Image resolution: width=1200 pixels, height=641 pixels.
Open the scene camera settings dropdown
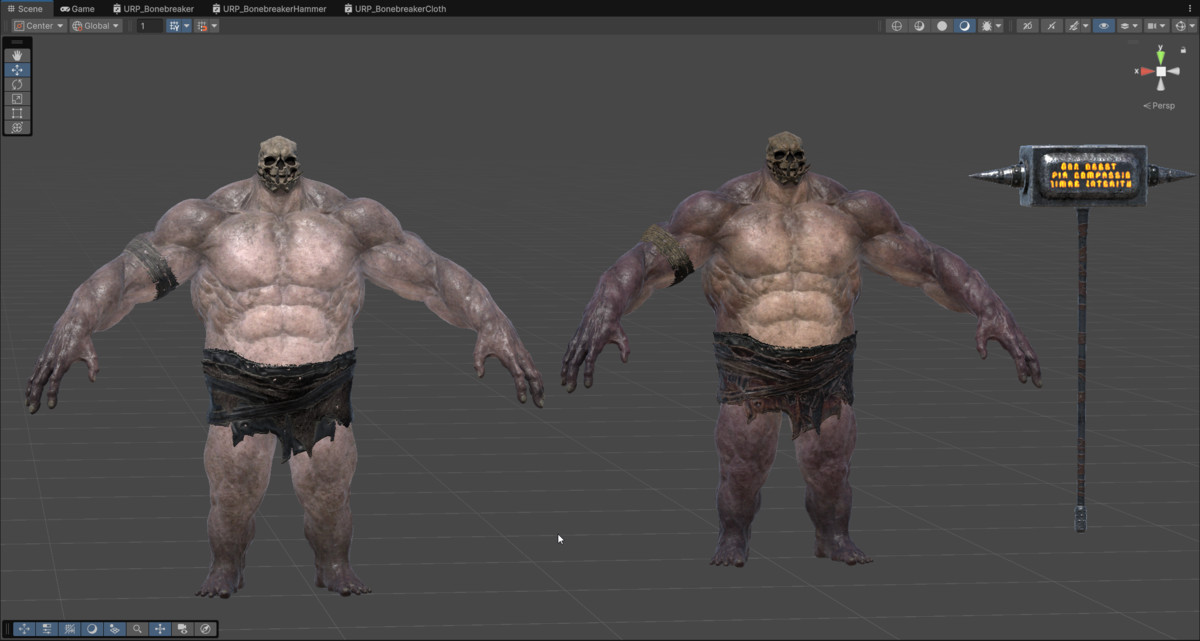click(x=1157, y=26)
